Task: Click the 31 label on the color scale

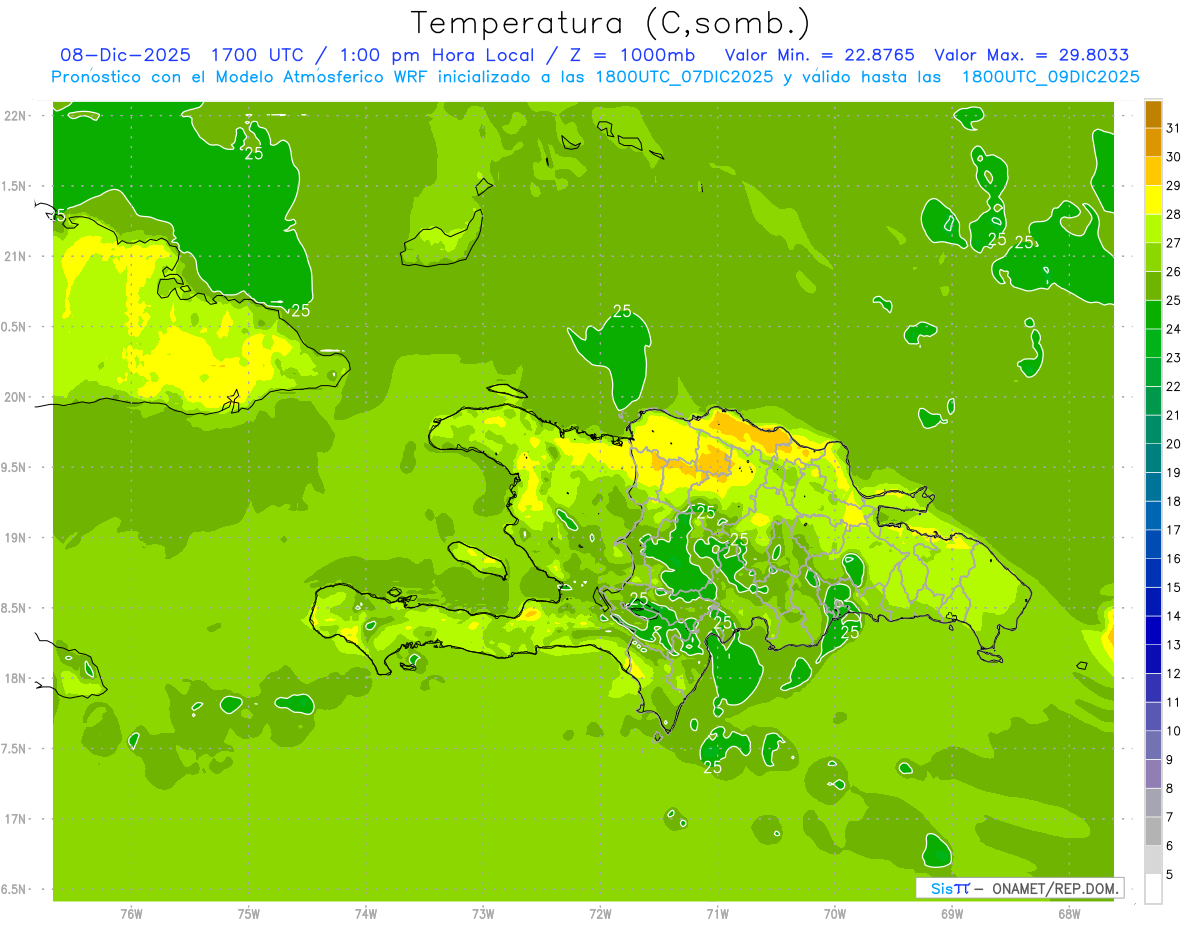Action: (x=1173, y=127)
